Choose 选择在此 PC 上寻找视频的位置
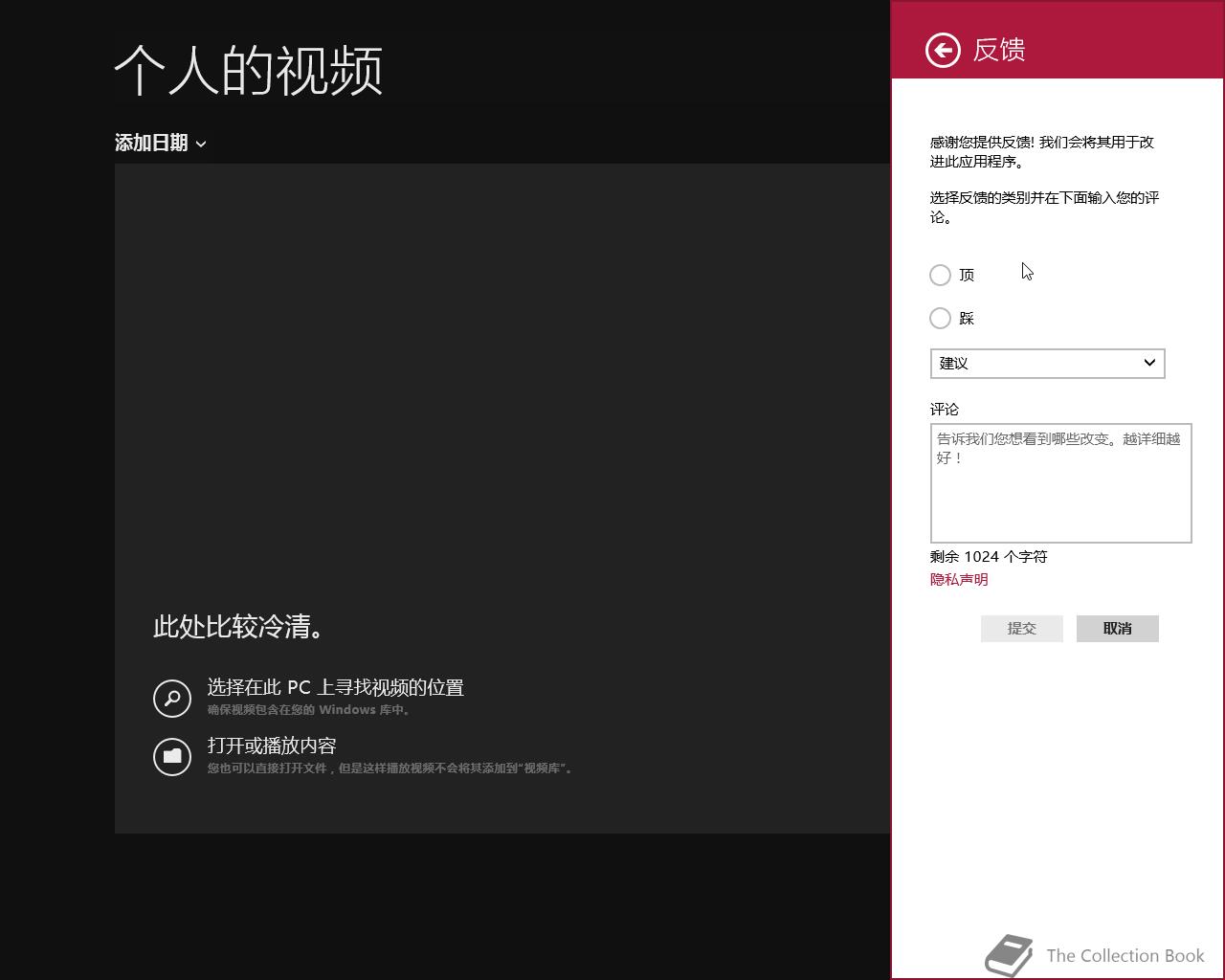This screenshot has width=1225, height=980. click(x=335, y=687)
